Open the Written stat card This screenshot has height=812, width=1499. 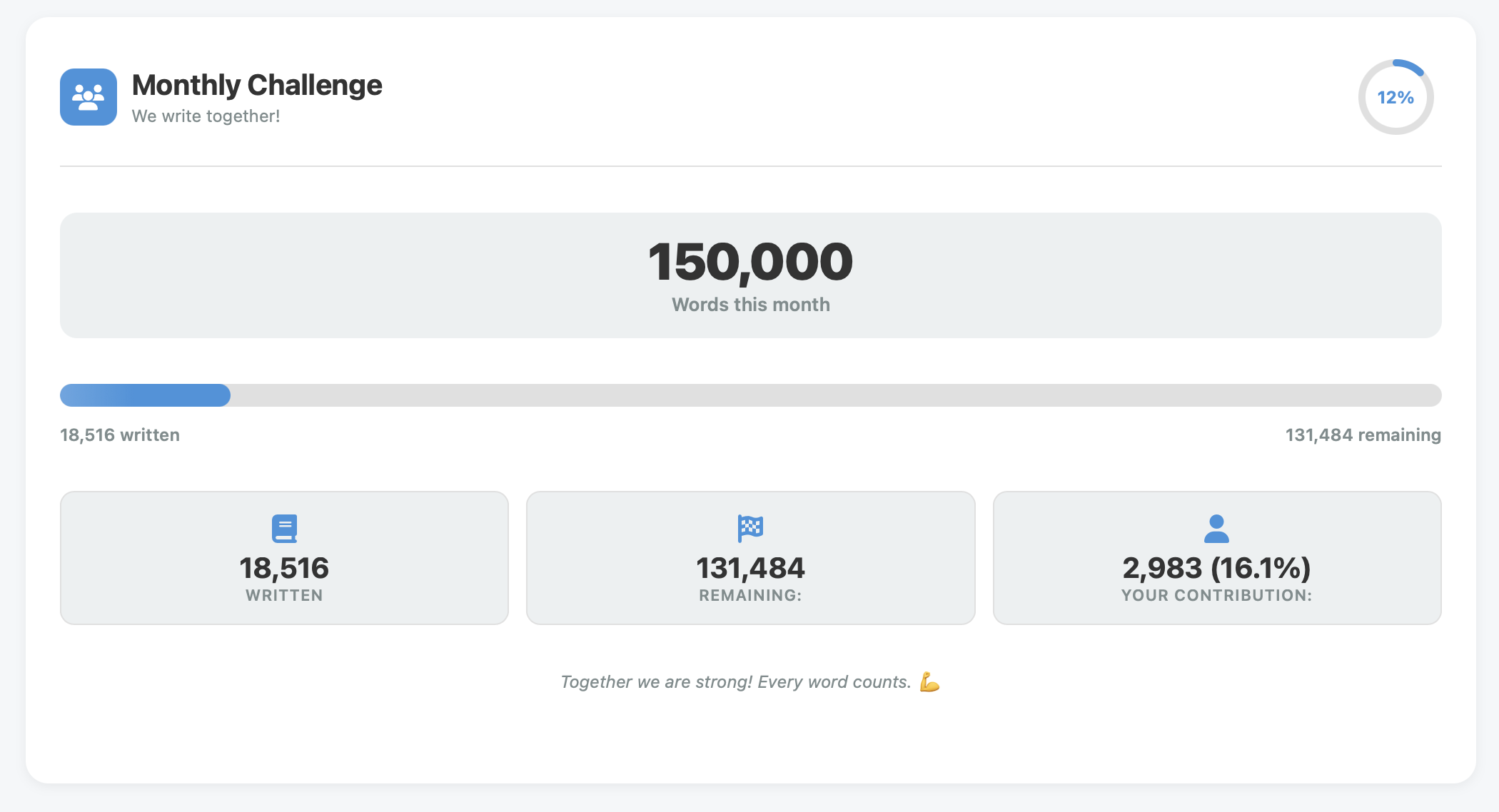pos(284,558)
